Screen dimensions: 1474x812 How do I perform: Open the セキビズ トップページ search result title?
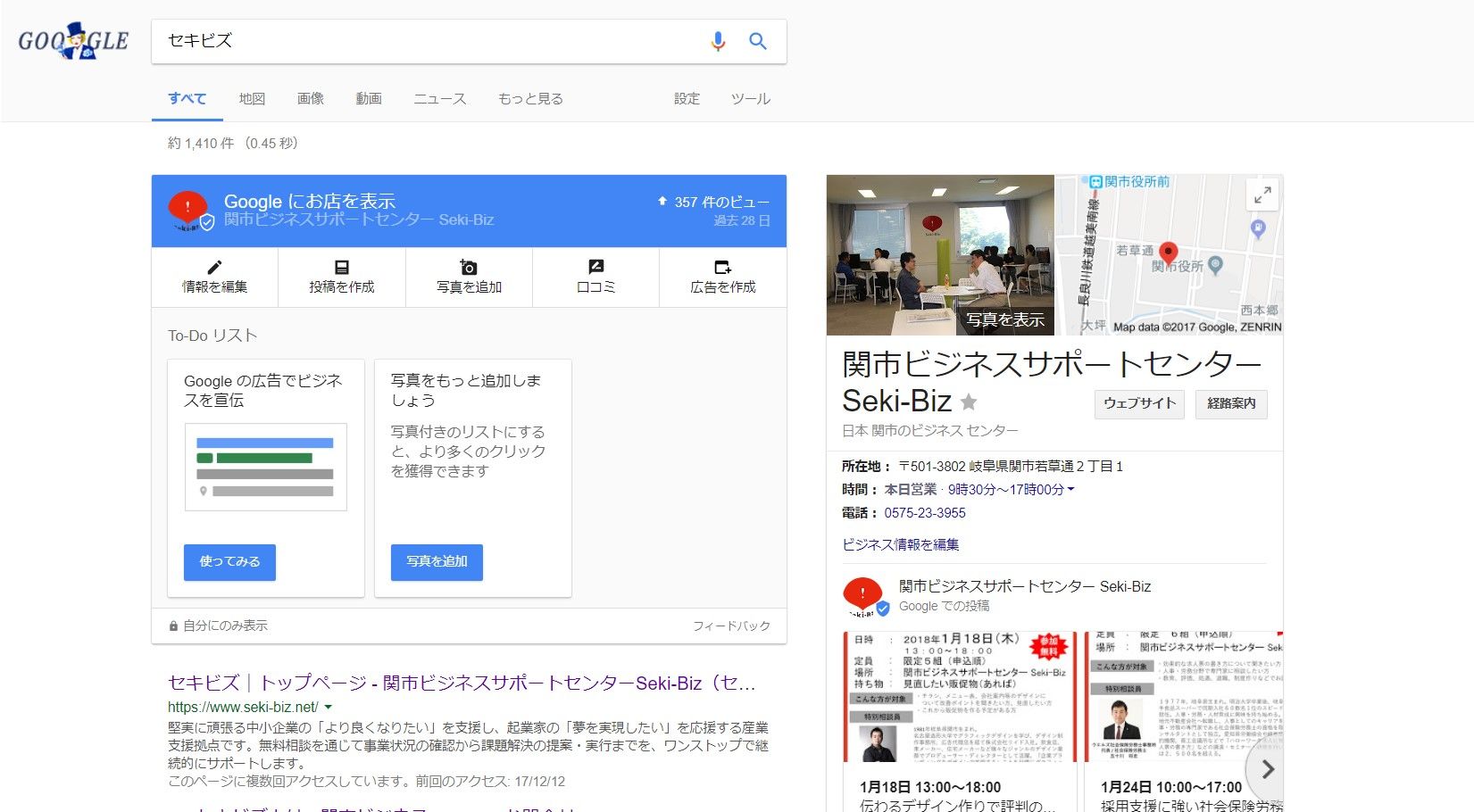pos(462,684)
